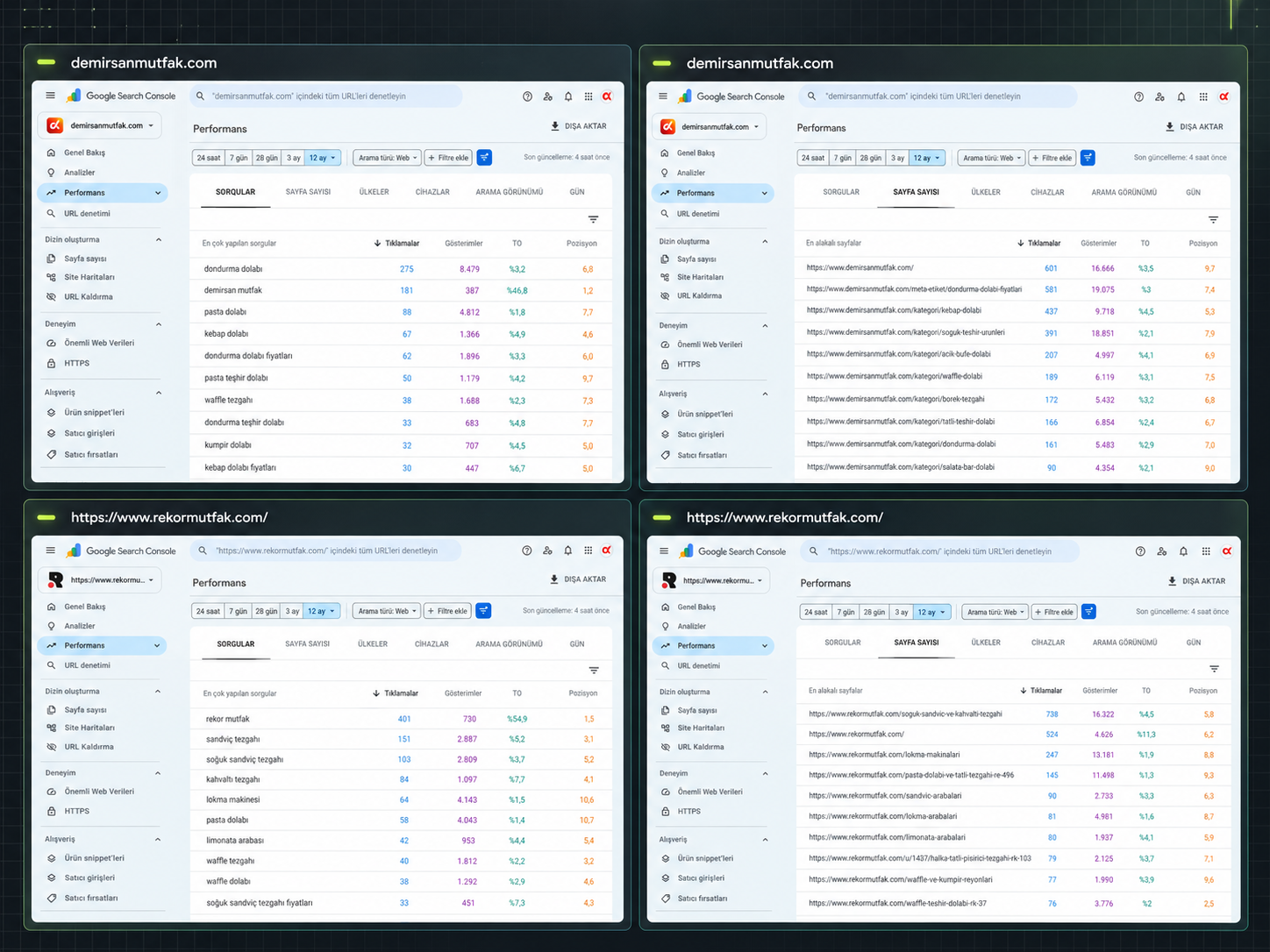Image resolution: width=1270 pixels, height=952 pixels.
Task: Click URL denetimi search icon in rekormutfak queries panel
Action: click(51, 665)
